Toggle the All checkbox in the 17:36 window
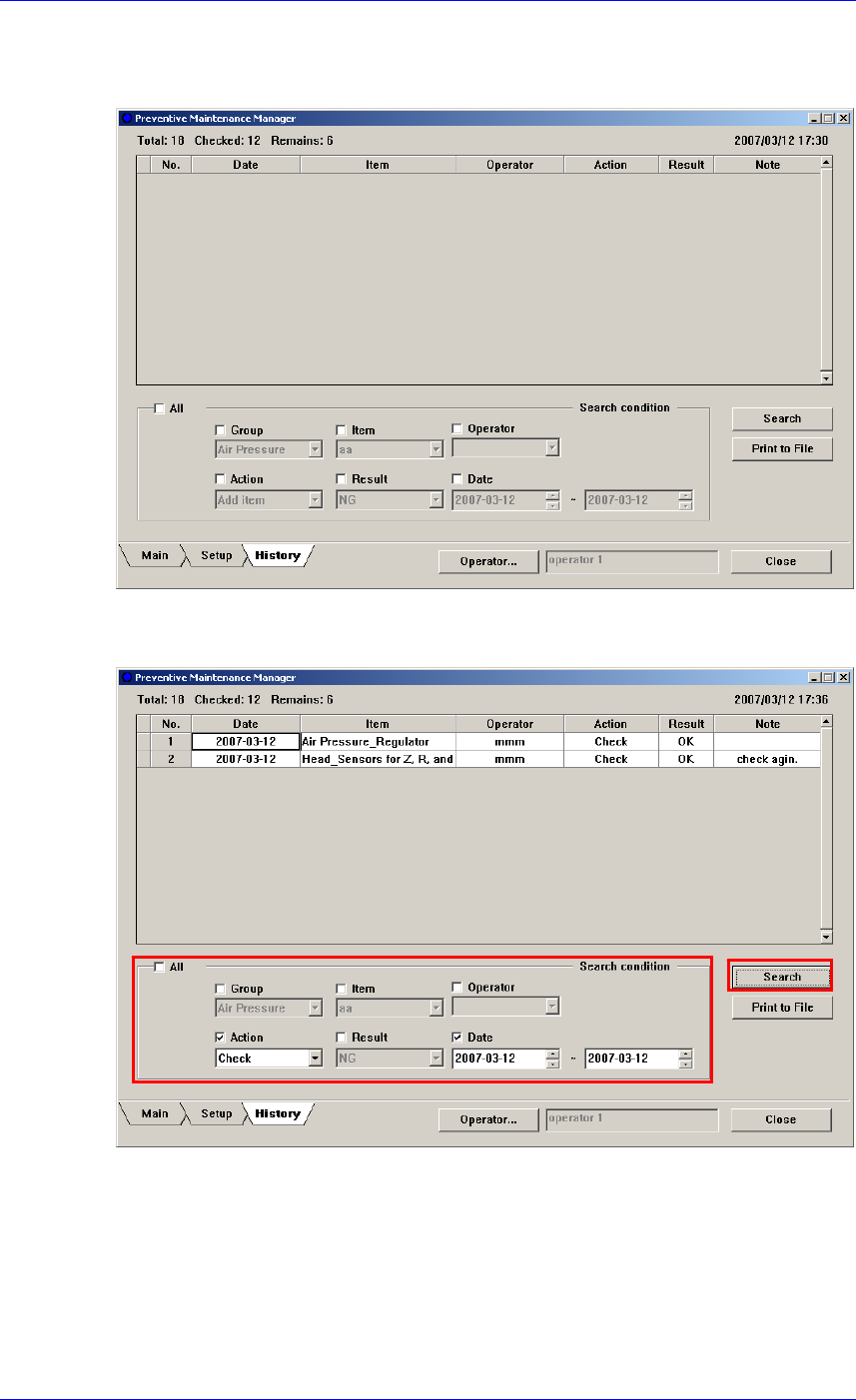The height and width of the screenshot is (1400, 856). coord(158,967)
